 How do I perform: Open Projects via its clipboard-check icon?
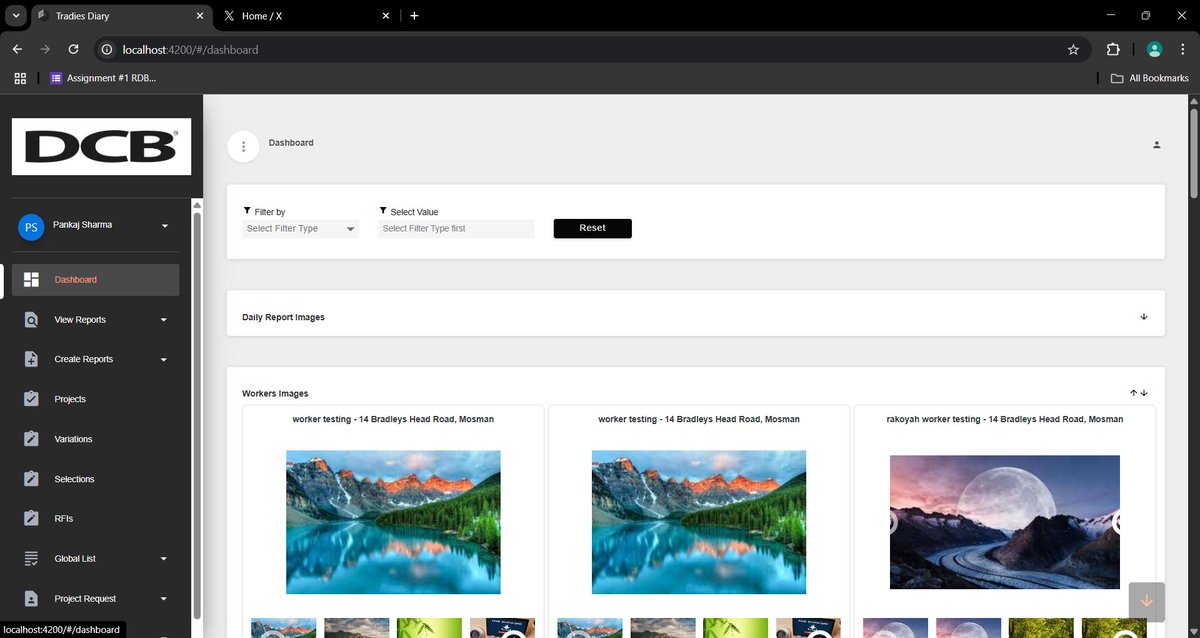click(32, 399)
